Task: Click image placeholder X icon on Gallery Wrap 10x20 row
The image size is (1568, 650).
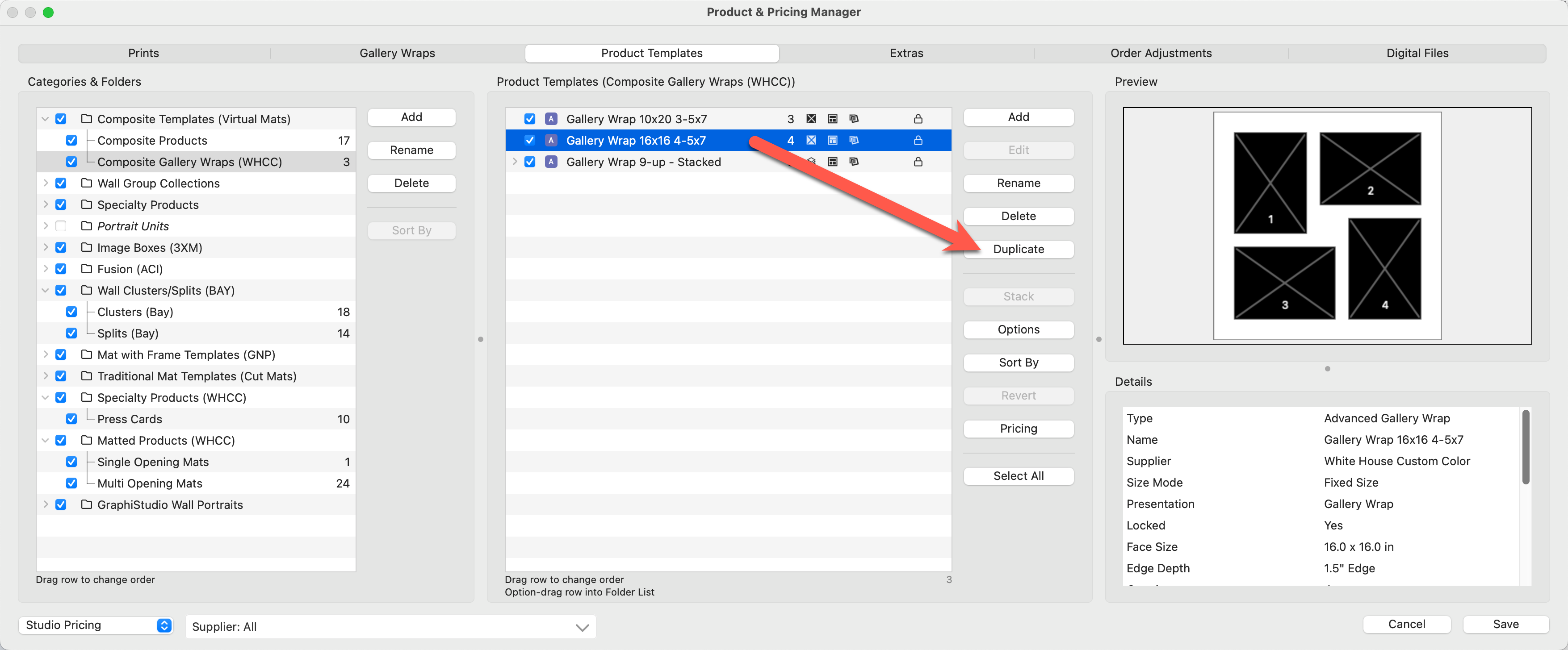Action: point(811,119)
